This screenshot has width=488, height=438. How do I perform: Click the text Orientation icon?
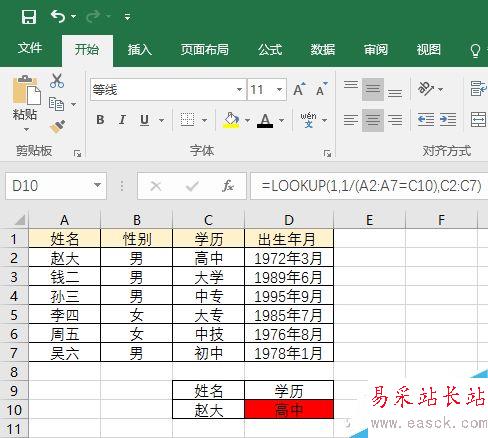[x=426, y=89]
